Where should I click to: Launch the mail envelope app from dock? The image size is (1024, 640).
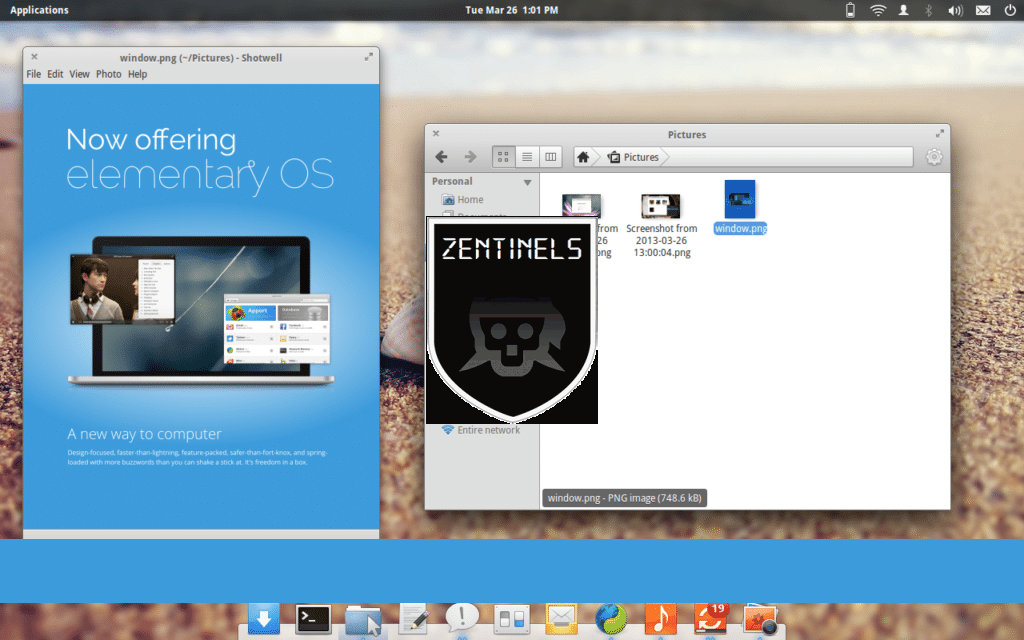click(x=562, y=618)
